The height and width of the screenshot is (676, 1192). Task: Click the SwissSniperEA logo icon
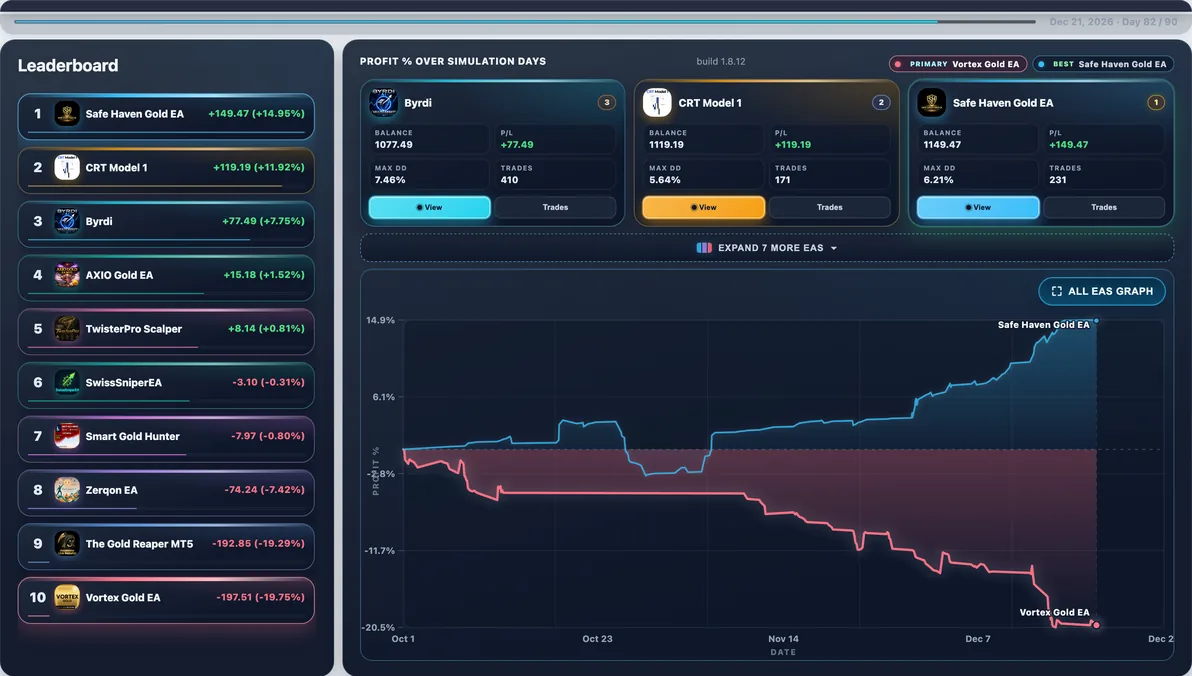pyautogui.click(x=67, y=382)
